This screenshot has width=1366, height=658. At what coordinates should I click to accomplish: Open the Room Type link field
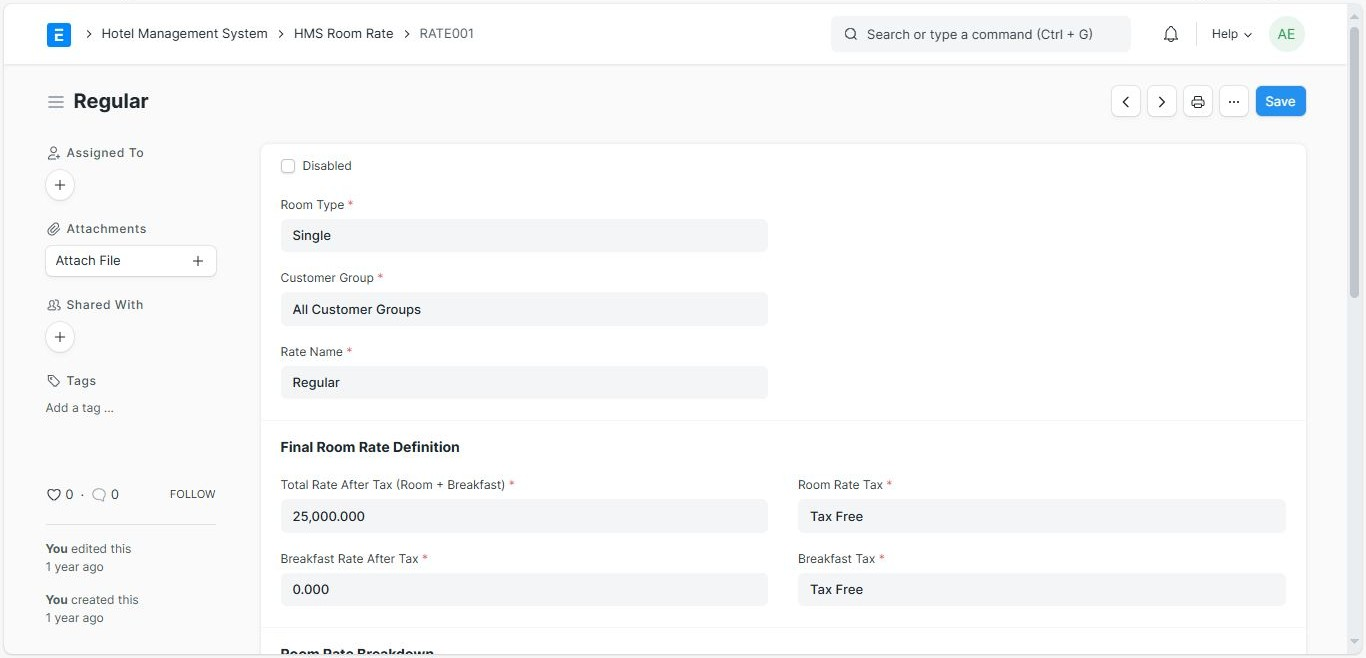point(524,236)
